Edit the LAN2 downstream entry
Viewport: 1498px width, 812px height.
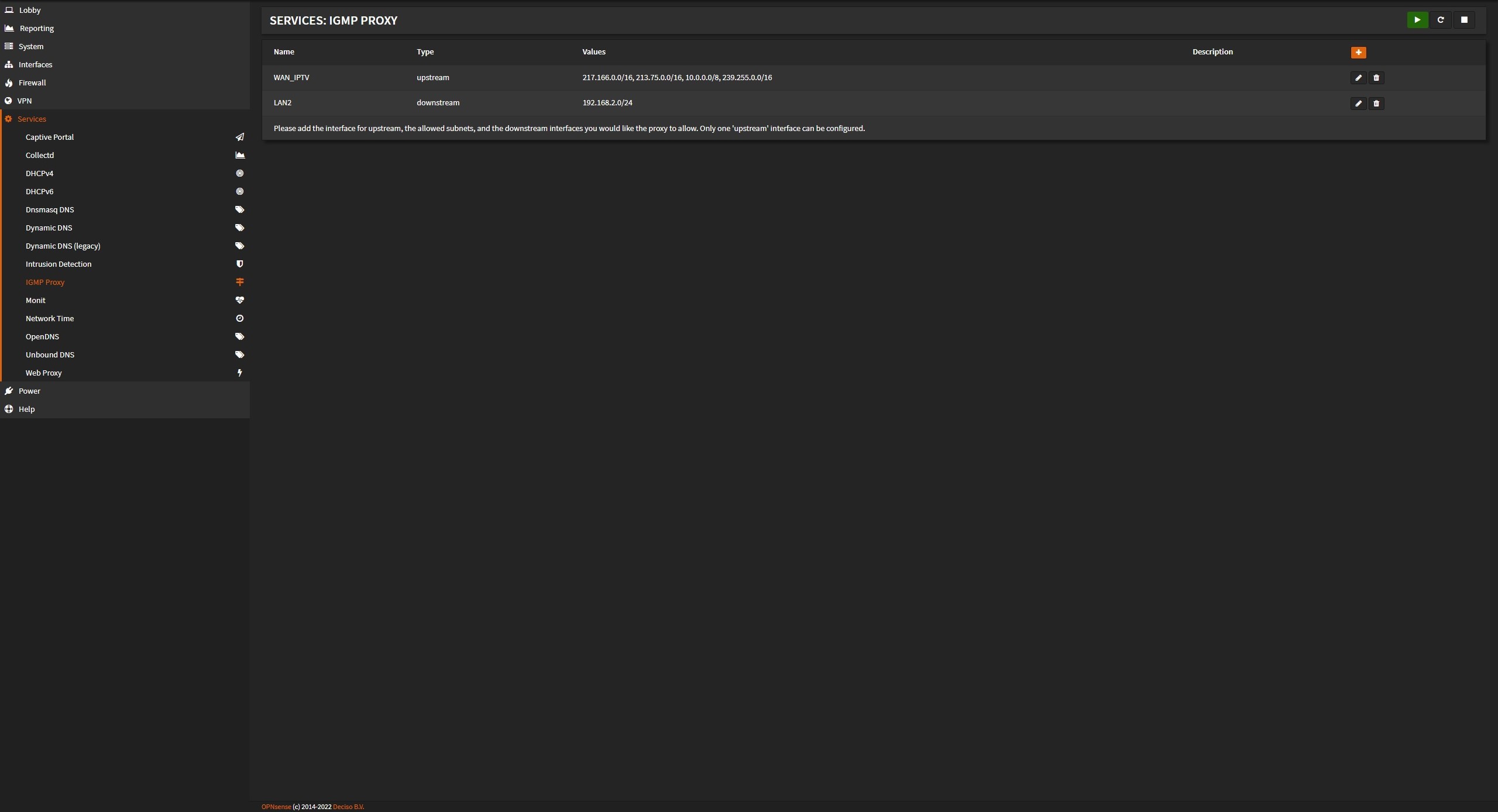(x=1358, y=104)
